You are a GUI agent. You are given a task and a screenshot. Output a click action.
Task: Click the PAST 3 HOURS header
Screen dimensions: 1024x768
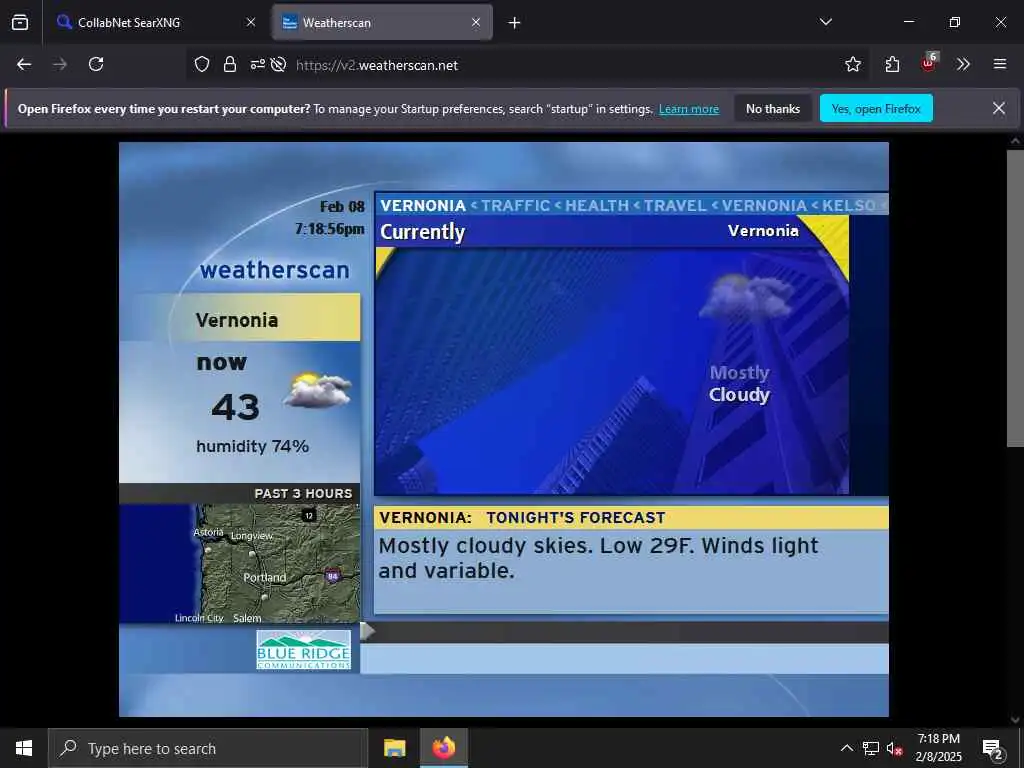click(x=303, y=494)
